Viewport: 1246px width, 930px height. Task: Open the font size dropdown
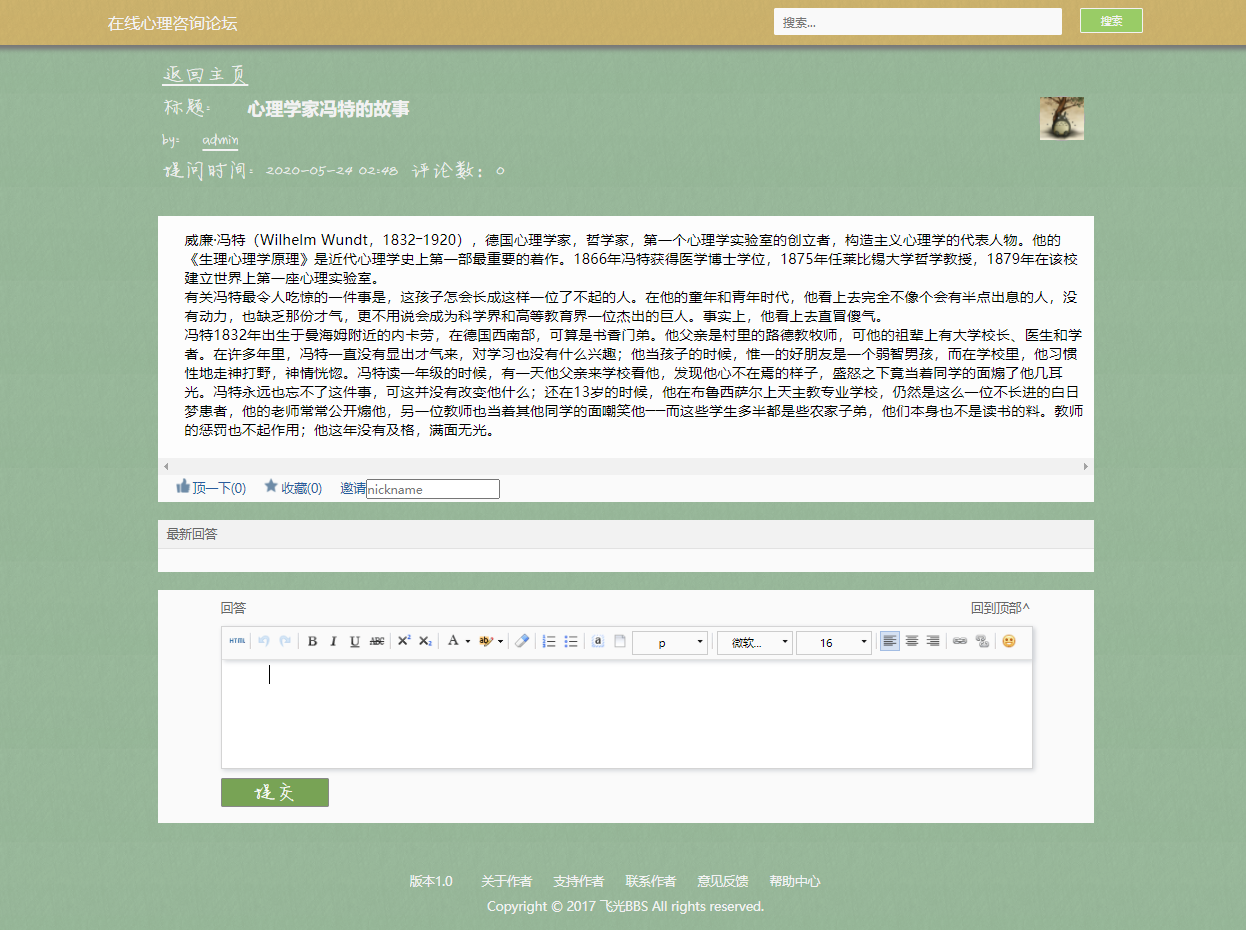tap(834, 642)
